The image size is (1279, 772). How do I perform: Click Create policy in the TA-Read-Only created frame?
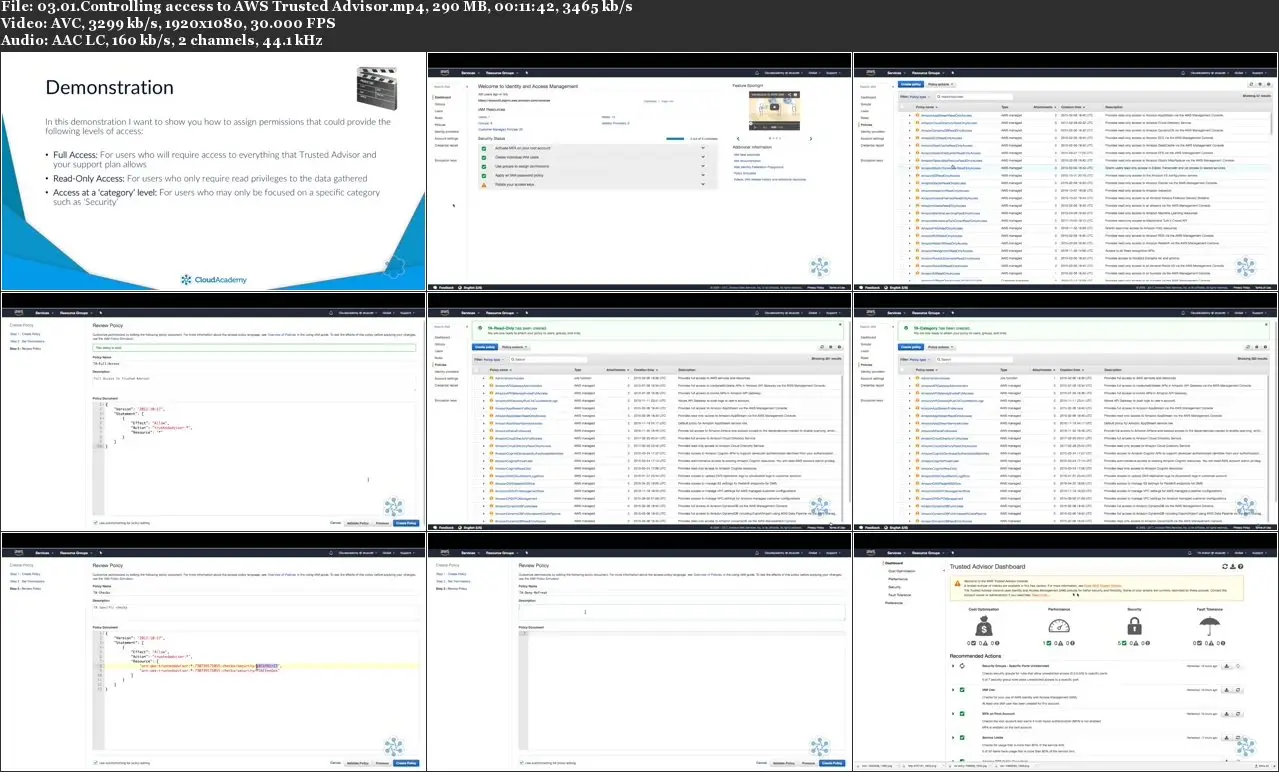(x=484, y=347)
